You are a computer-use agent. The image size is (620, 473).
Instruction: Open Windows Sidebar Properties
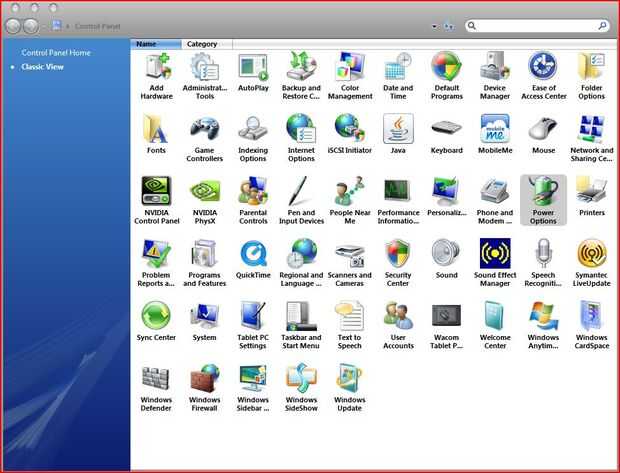(253, 388)
